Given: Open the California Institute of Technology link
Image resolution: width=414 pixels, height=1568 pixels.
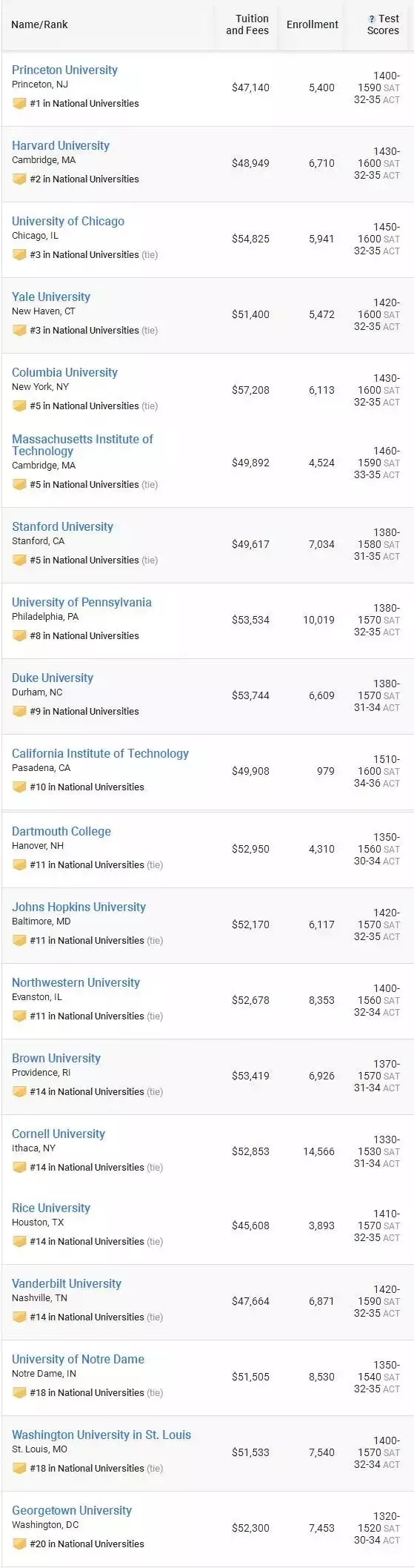Looking at the screenshot, I should click(100, 753).
